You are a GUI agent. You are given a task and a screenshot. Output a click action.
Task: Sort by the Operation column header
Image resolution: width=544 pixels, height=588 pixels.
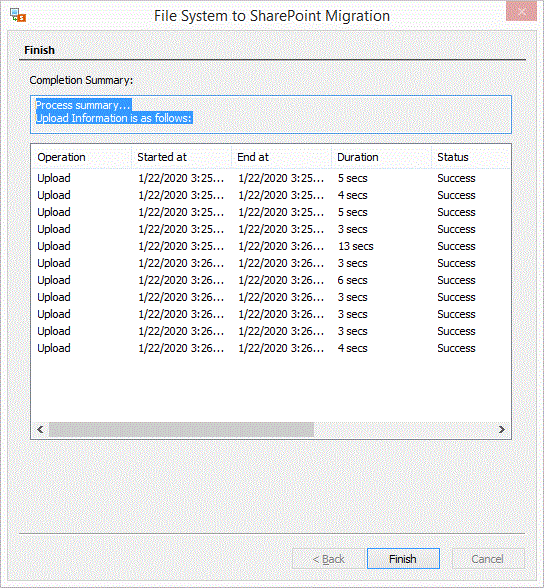[x=81, y=157]
